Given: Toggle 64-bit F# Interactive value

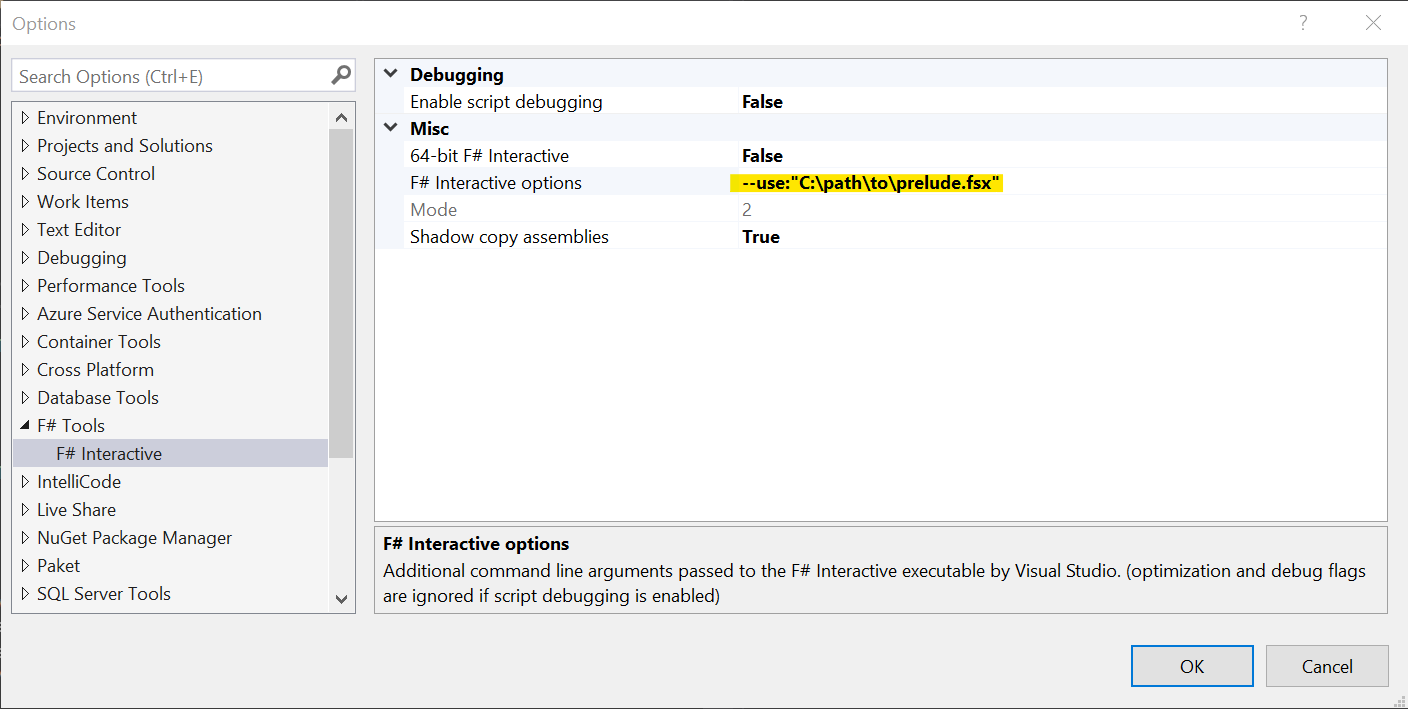Looking at the screenshot, I should coord(762,156).
